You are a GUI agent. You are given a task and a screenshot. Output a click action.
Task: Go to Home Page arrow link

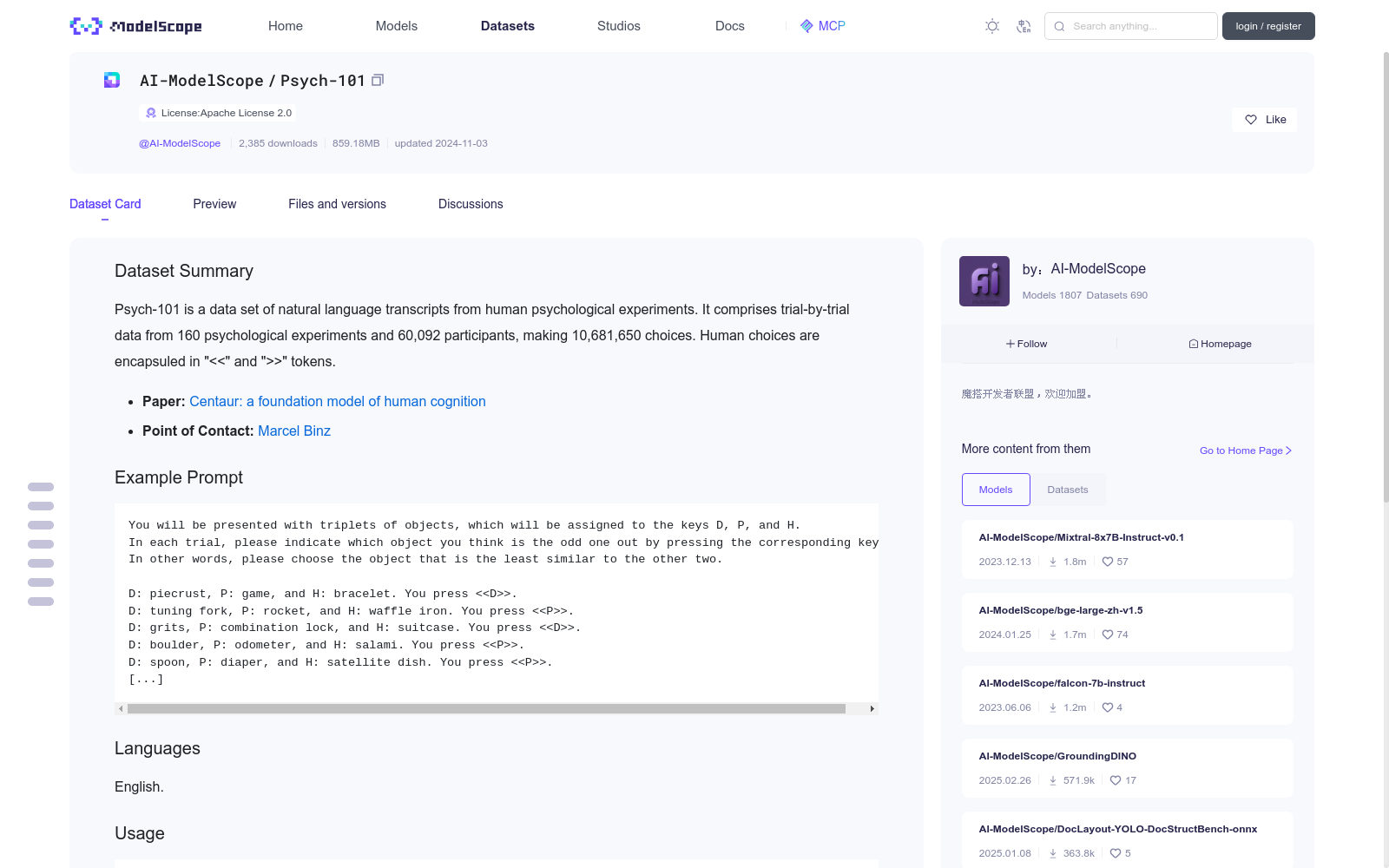point(1246,450)
